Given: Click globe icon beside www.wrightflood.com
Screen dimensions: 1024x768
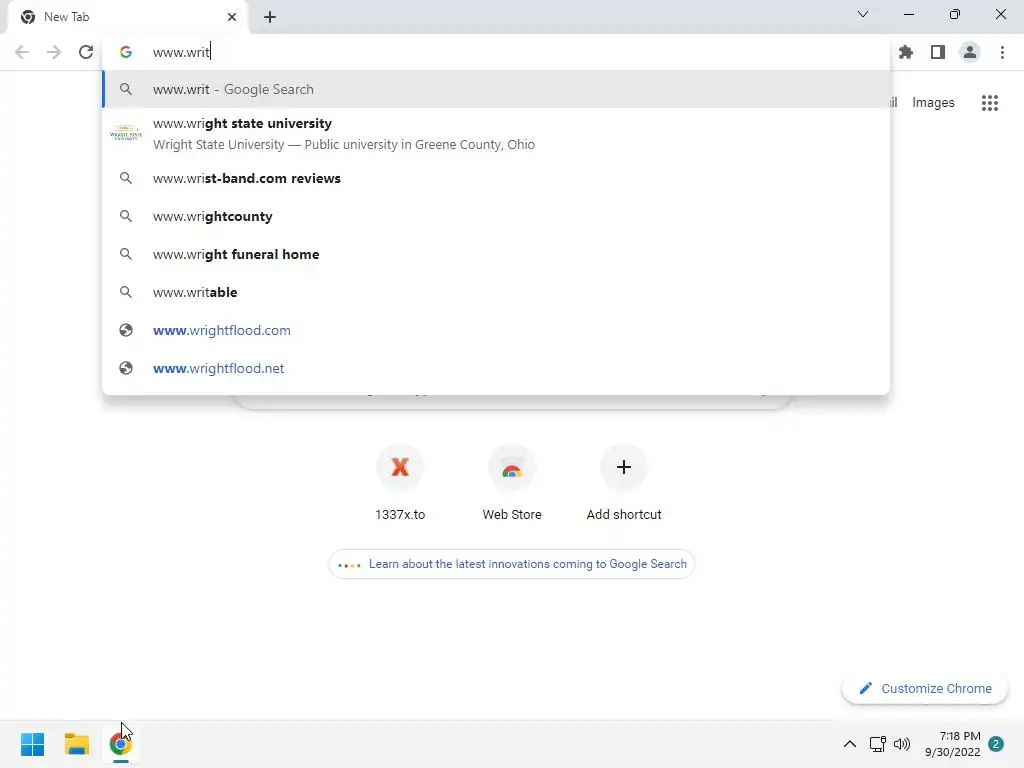Looking at the screenshot, I should (125, 330).
